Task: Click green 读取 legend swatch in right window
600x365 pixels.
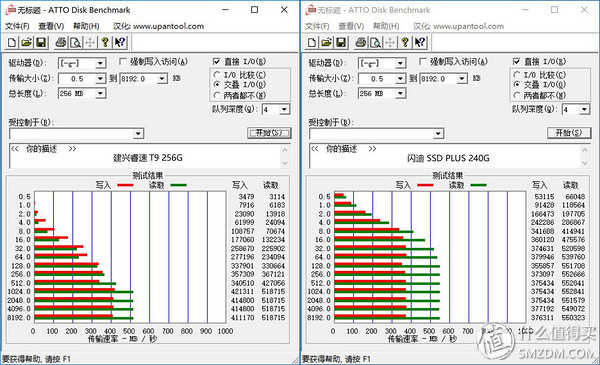Action: point(479,186)
